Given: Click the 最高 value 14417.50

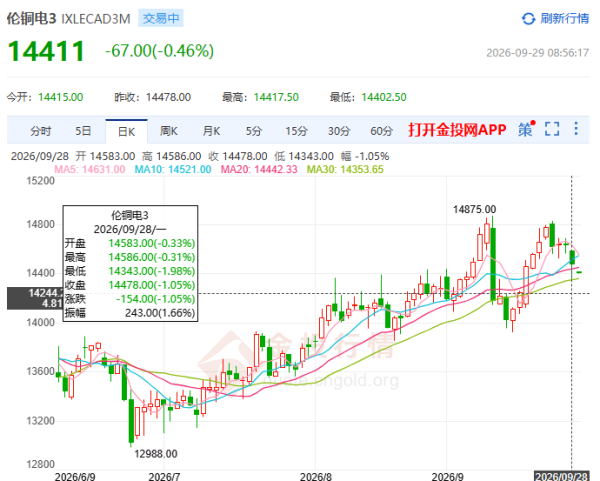Looking at the screenshot, I should pyautogui.click(x=276, y=97).
